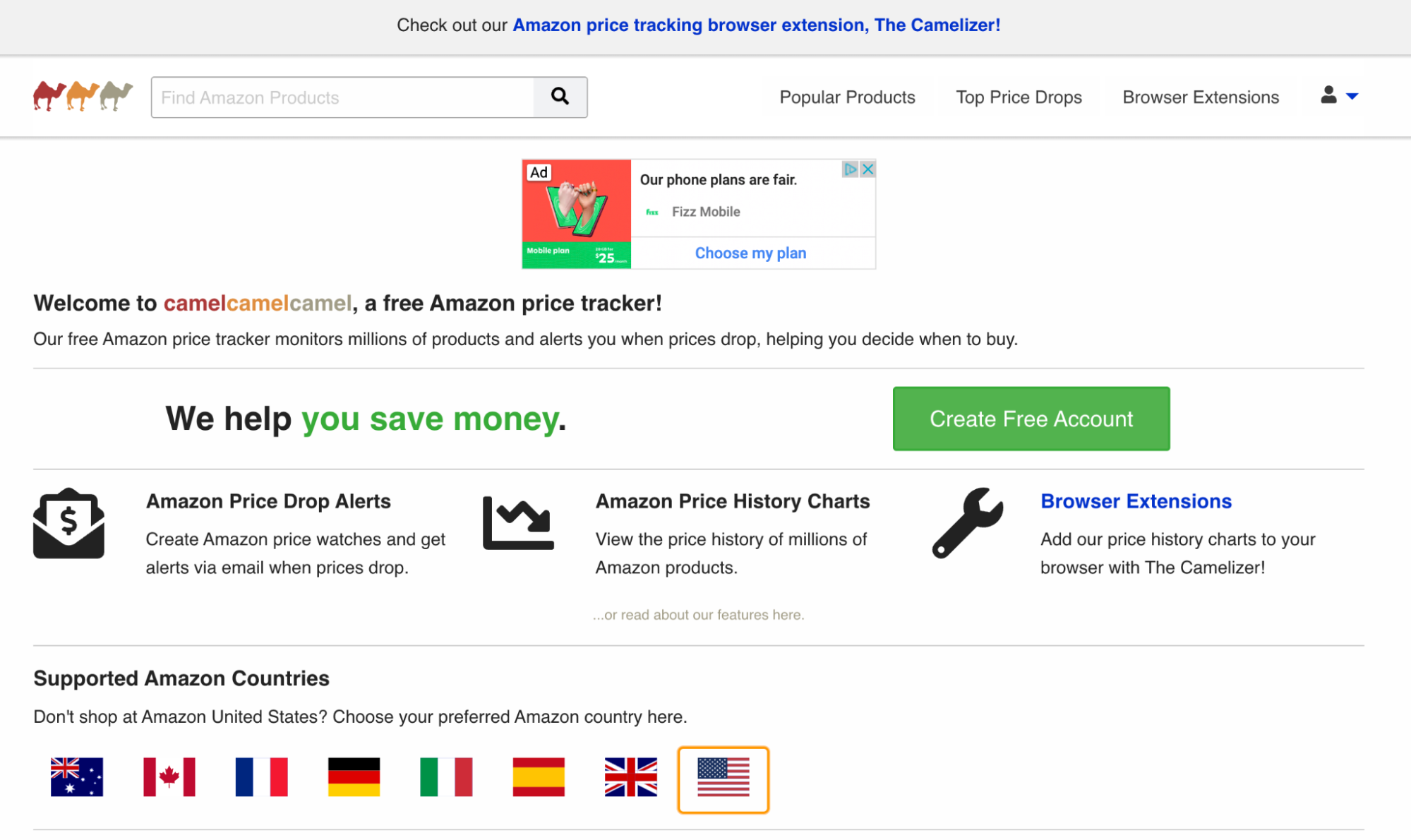Screen dimensions: 1411x840
Task: Expand the account profile menu
Action: pyautogui.click(x=1337, y=95)
